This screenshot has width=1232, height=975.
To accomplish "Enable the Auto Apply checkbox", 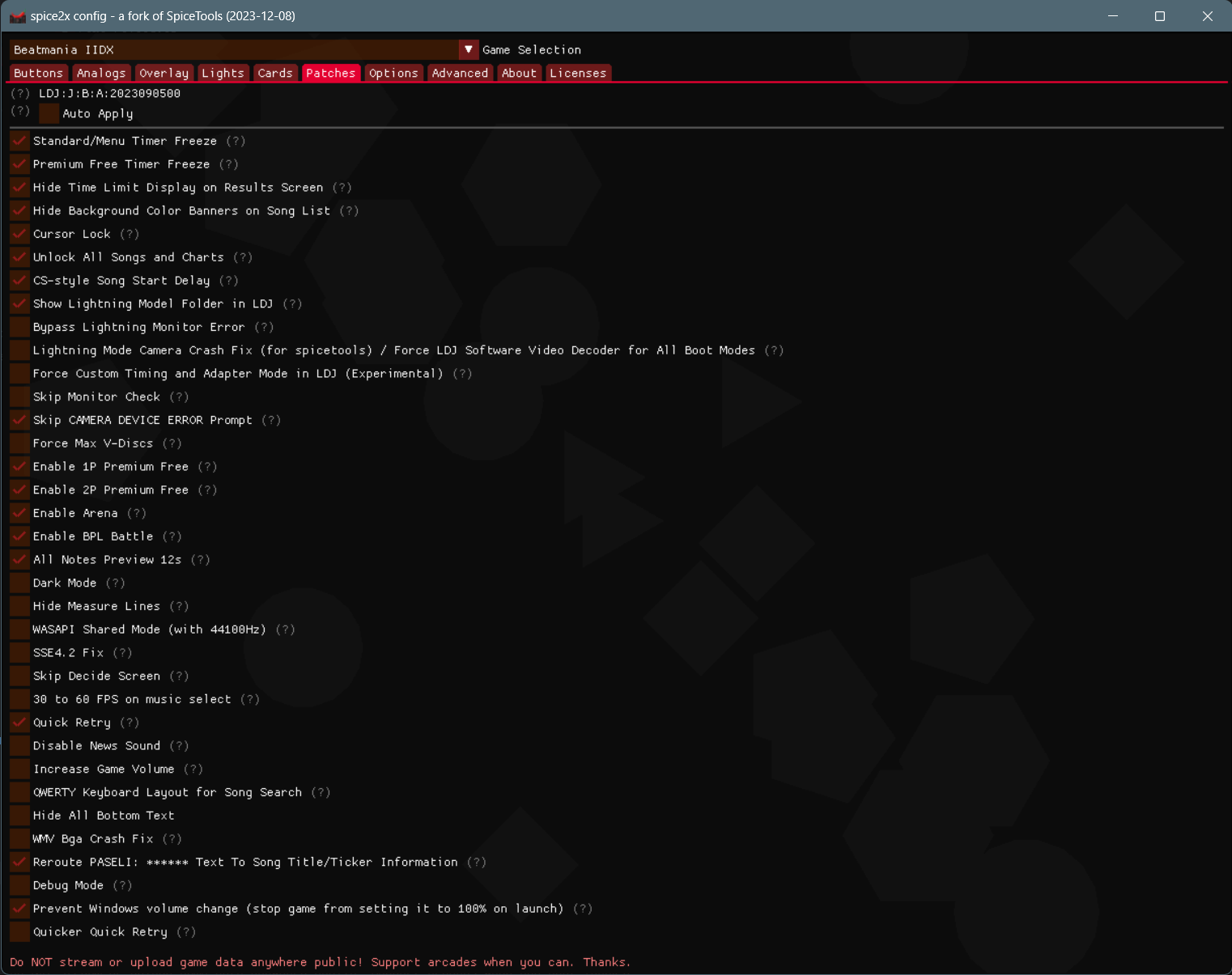I will click(49, 114).
